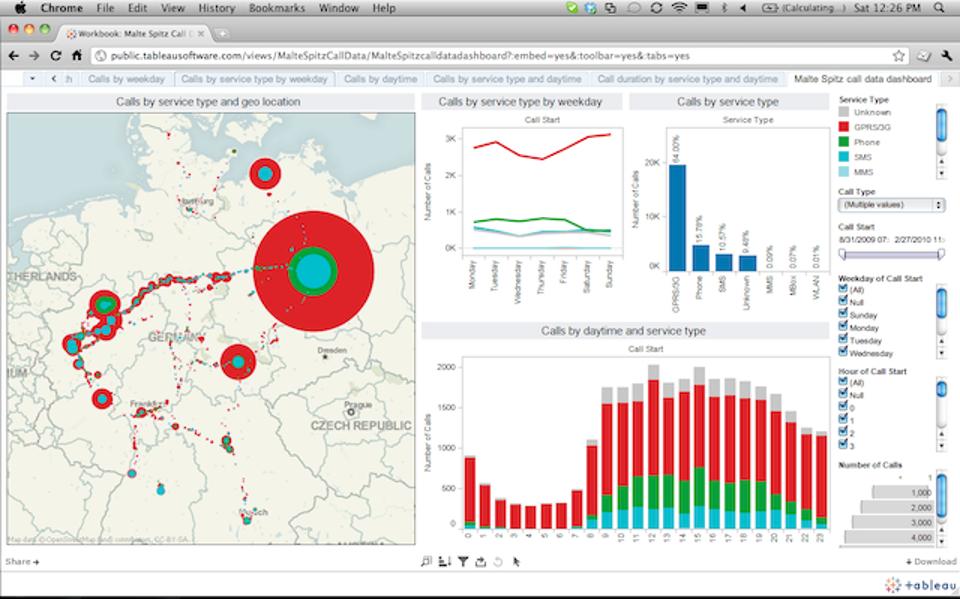Image resolution: width=960 pixels, height=599 pixels.
Task: Open a new browser tab
Action: [222, 34]
